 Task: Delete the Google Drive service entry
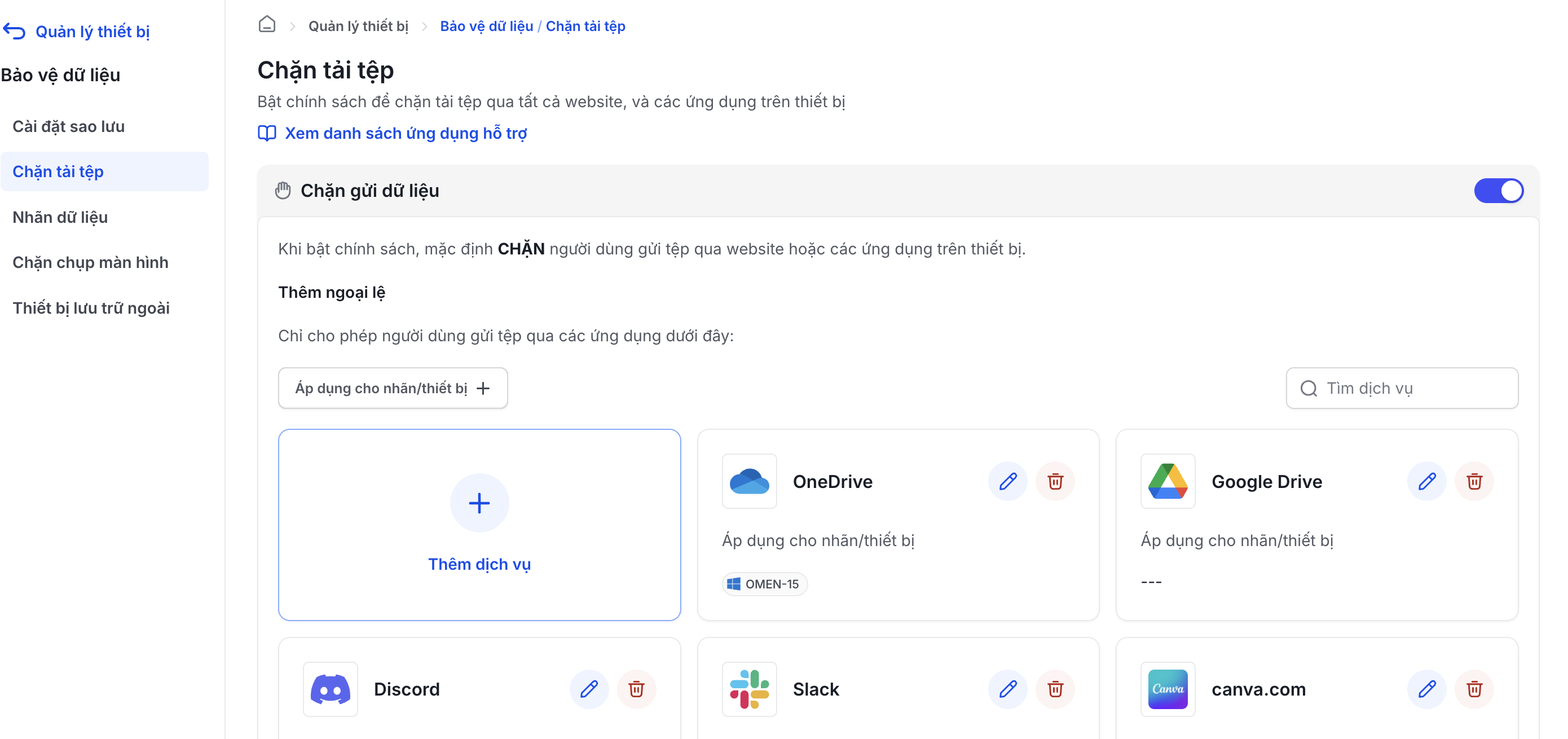point(1474,482)
